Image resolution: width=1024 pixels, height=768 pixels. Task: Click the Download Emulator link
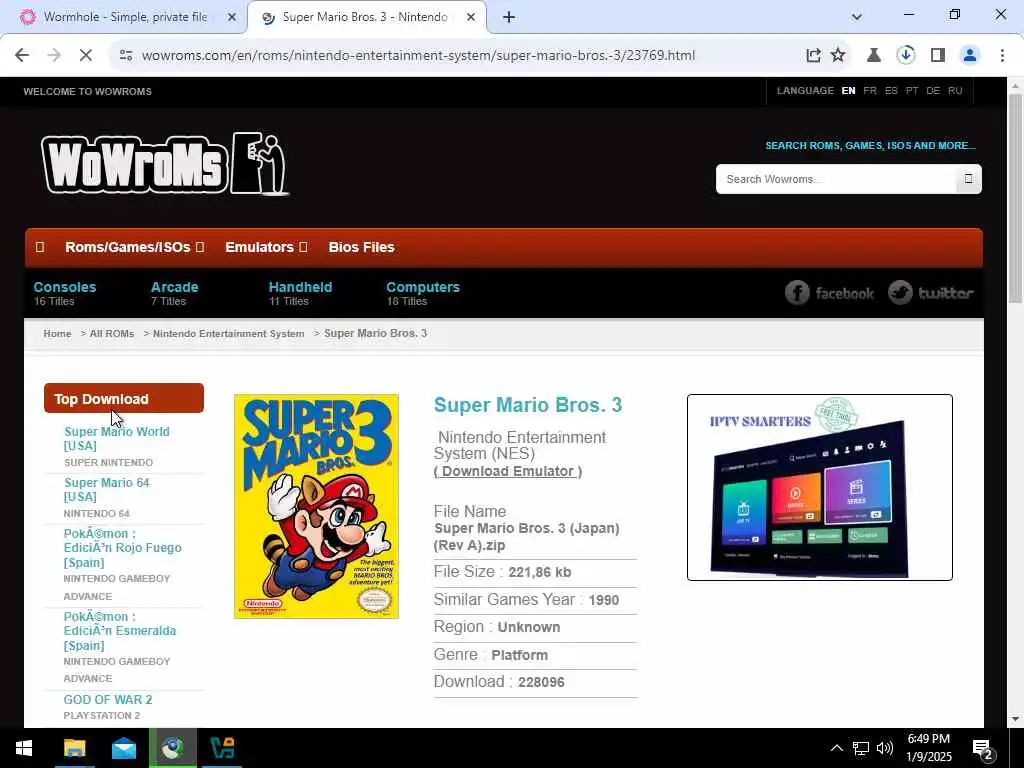tap(507, 472)
